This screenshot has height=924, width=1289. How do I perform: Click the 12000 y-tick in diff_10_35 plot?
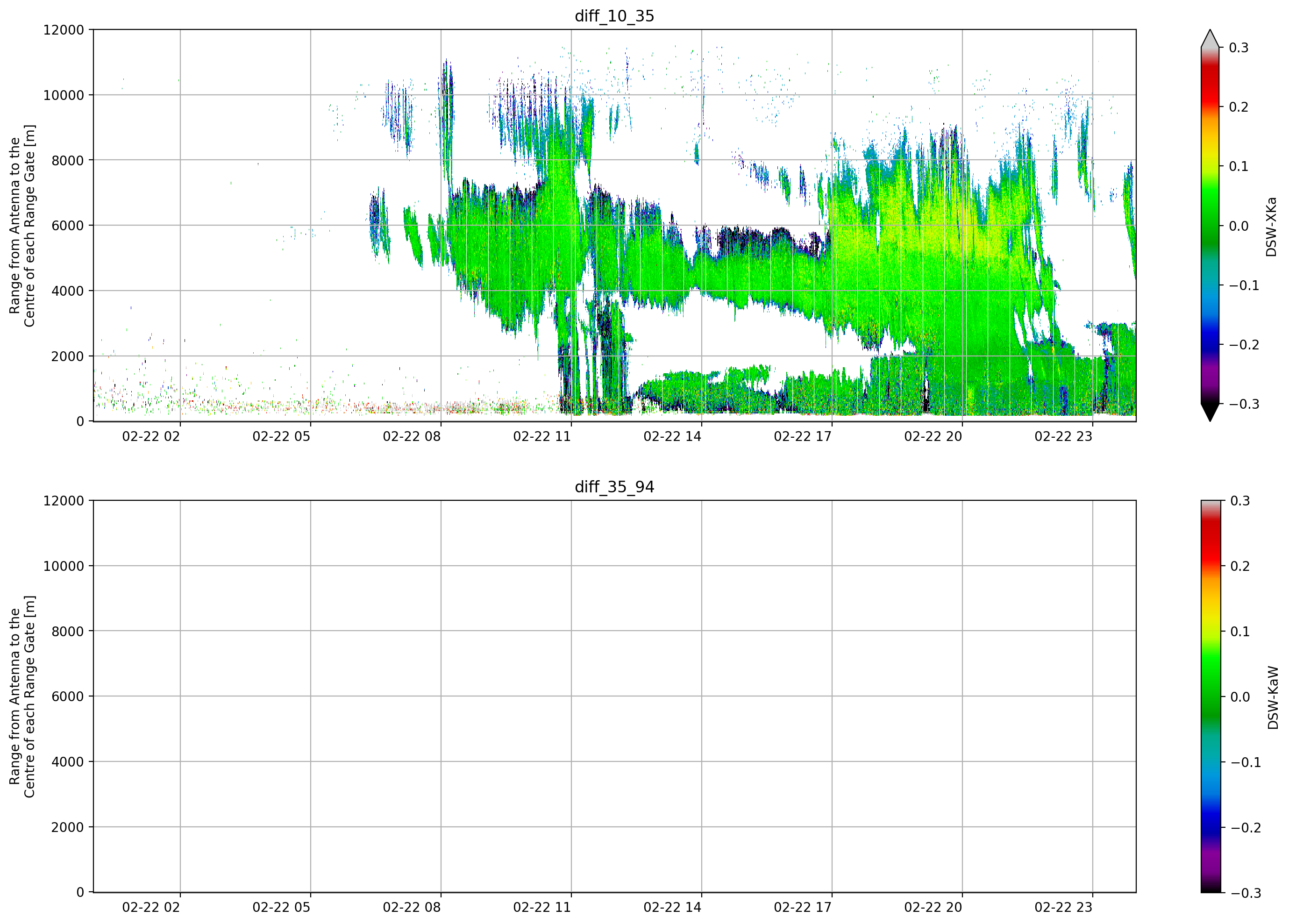coord(64,29)
